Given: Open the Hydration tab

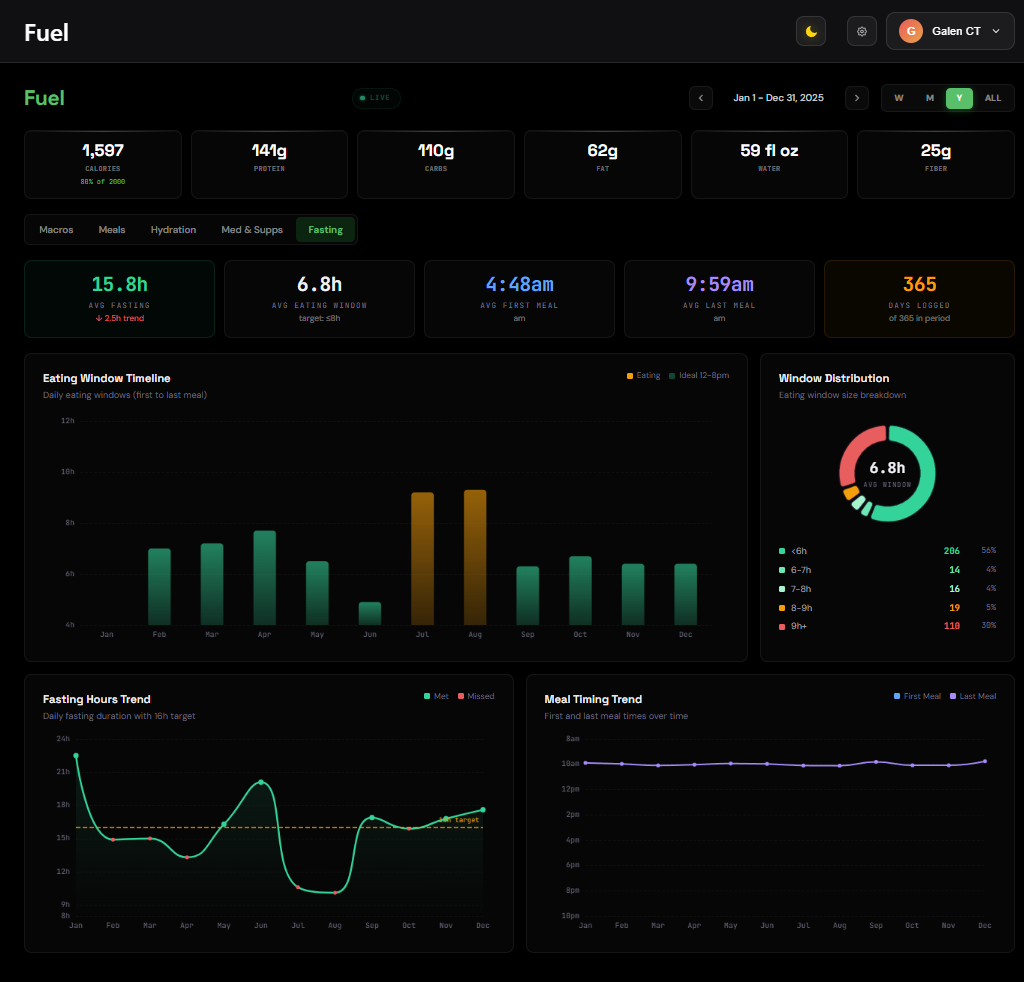Looking at the screenshot, I should 173,230.
